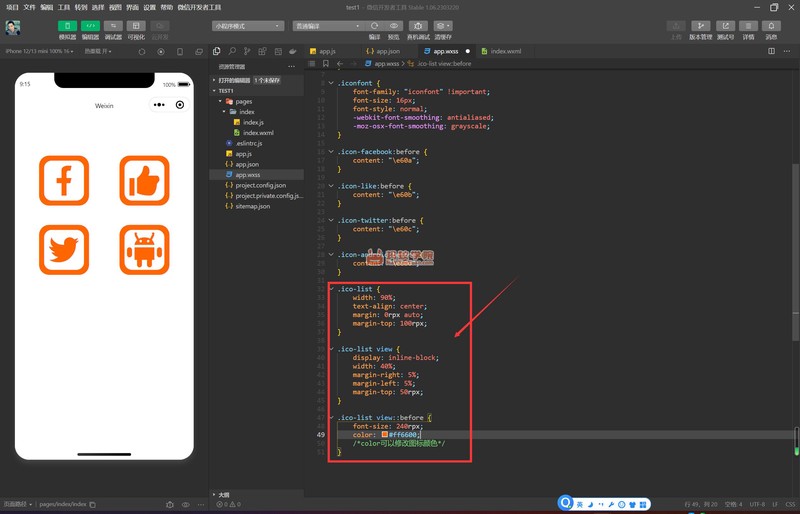
Task: Click the simulator capsule menu dots
Action: 159,105
